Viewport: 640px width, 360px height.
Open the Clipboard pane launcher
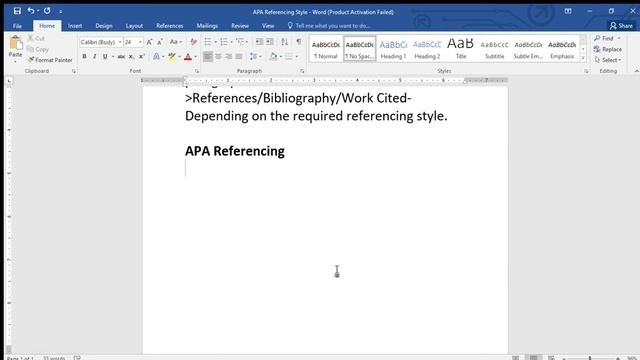coord(74,71)
